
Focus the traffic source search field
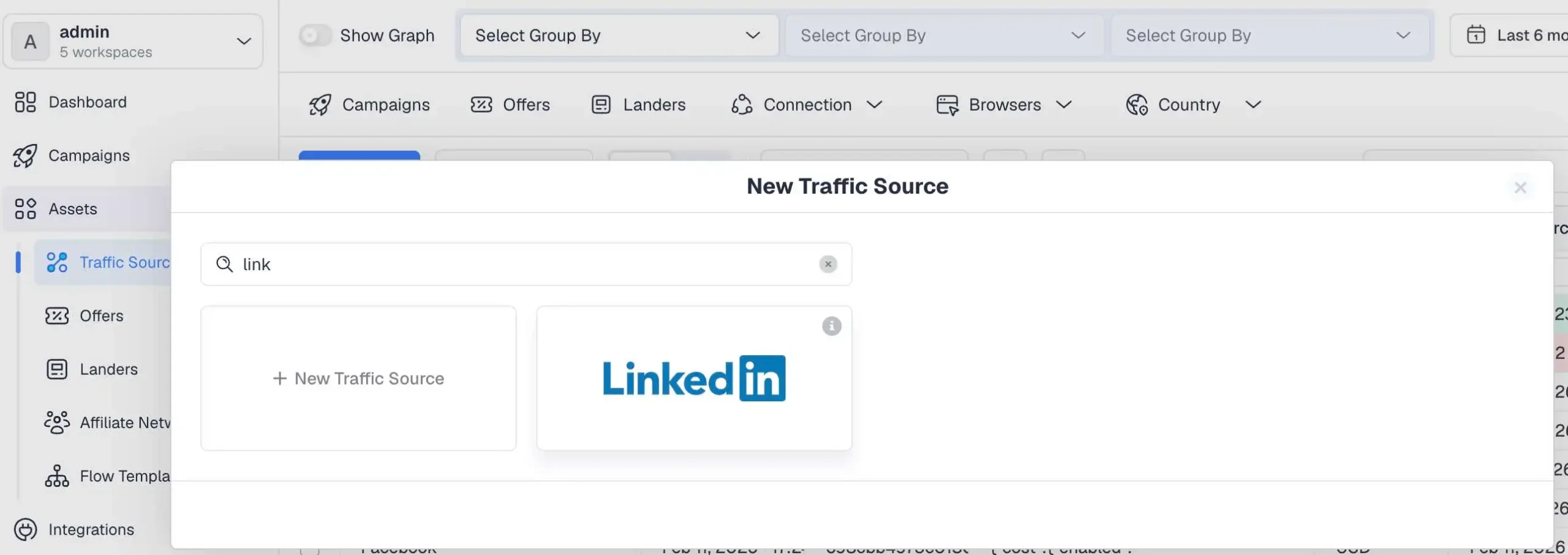click(526, 264)
